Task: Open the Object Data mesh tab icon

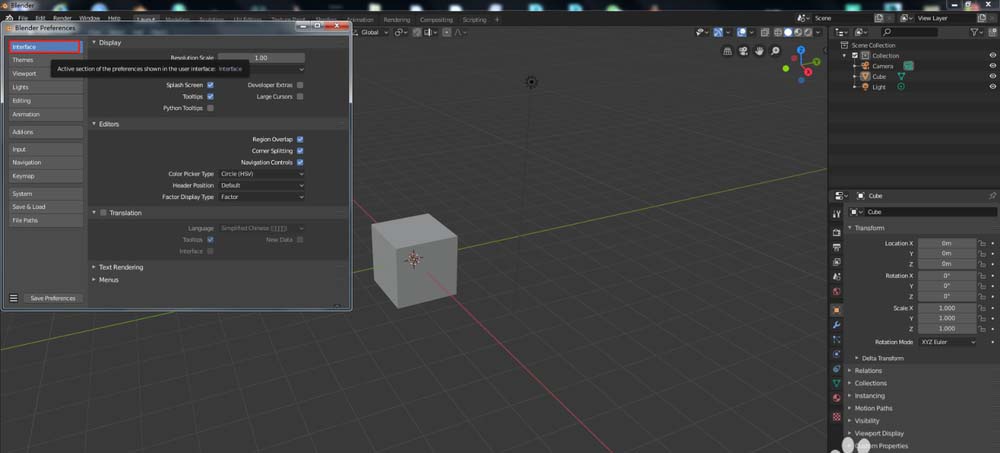Action: pos(837,383)
